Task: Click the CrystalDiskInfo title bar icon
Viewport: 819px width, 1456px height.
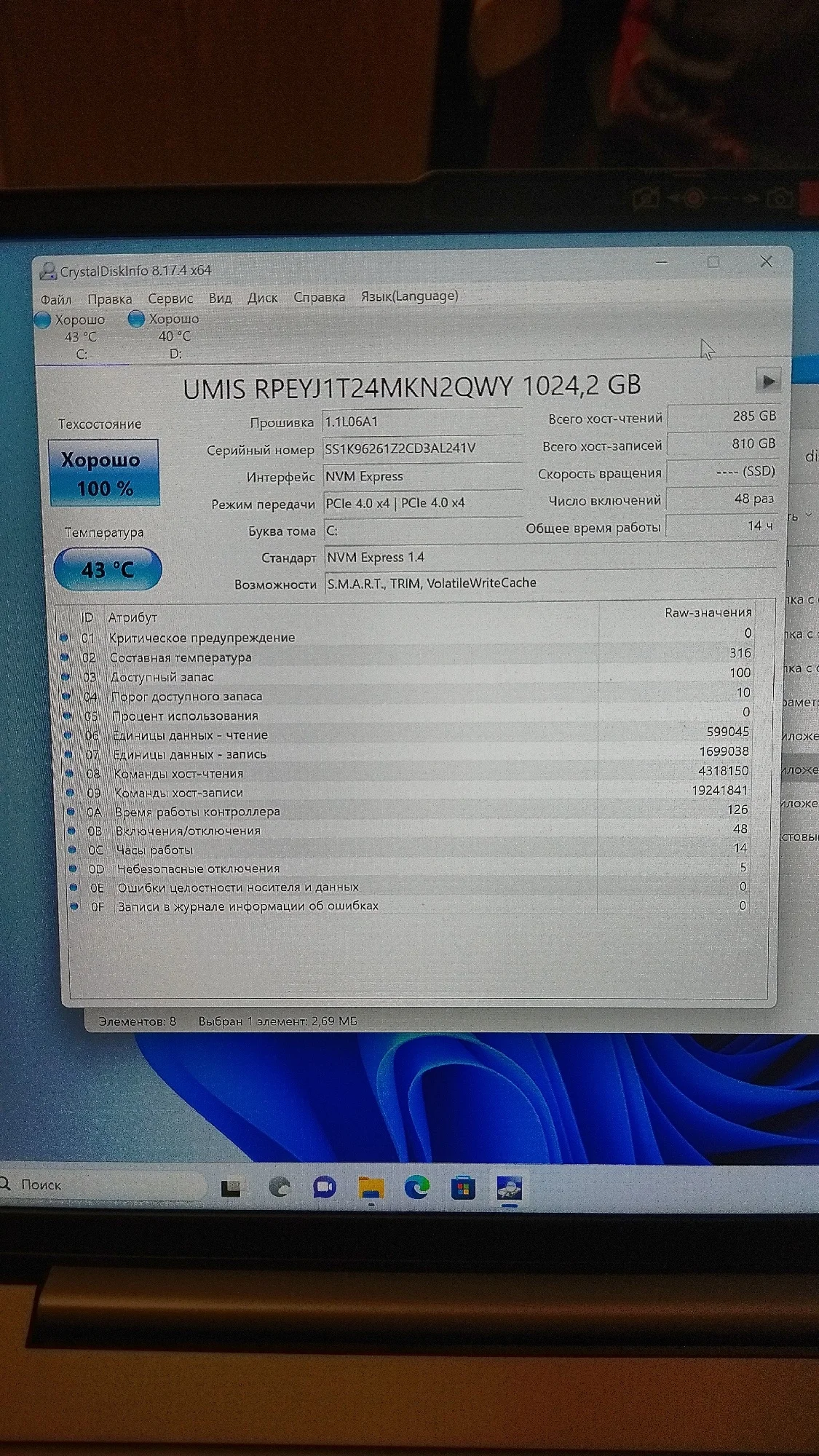Action: coord(48,272)
